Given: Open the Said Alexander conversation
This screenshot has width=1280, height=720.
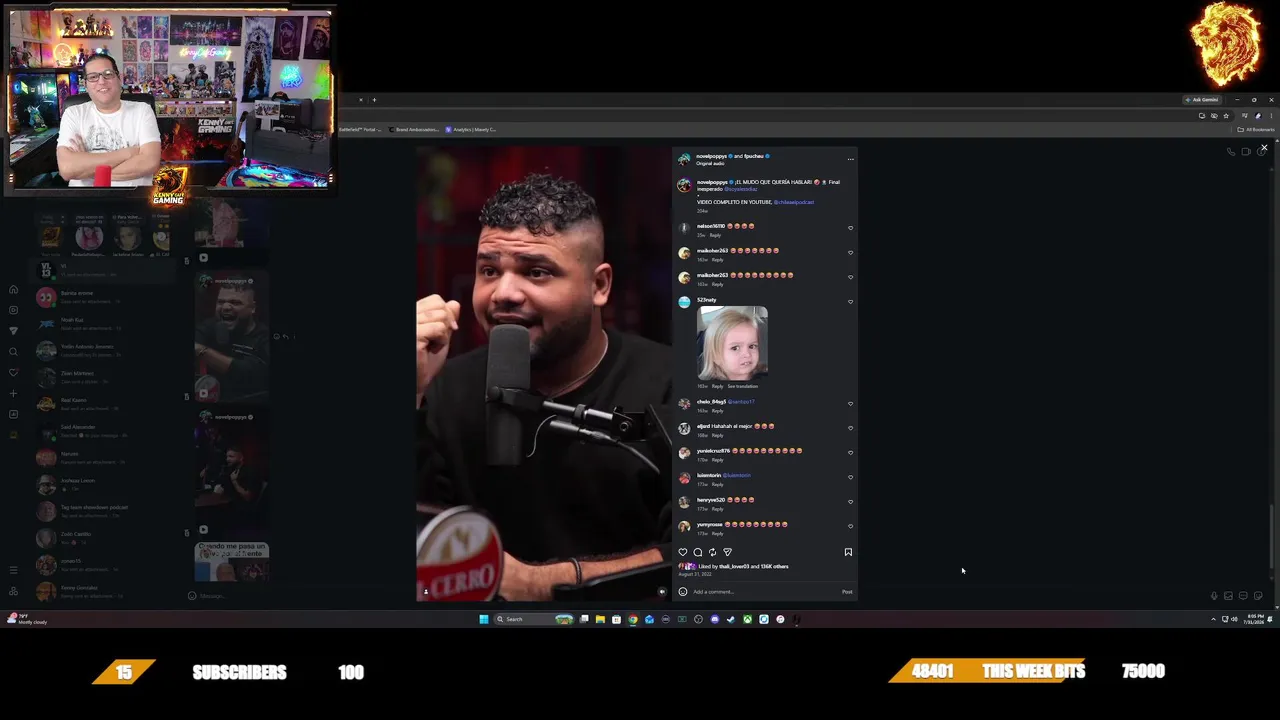Looking at the screenshot, I should [105, 431].
